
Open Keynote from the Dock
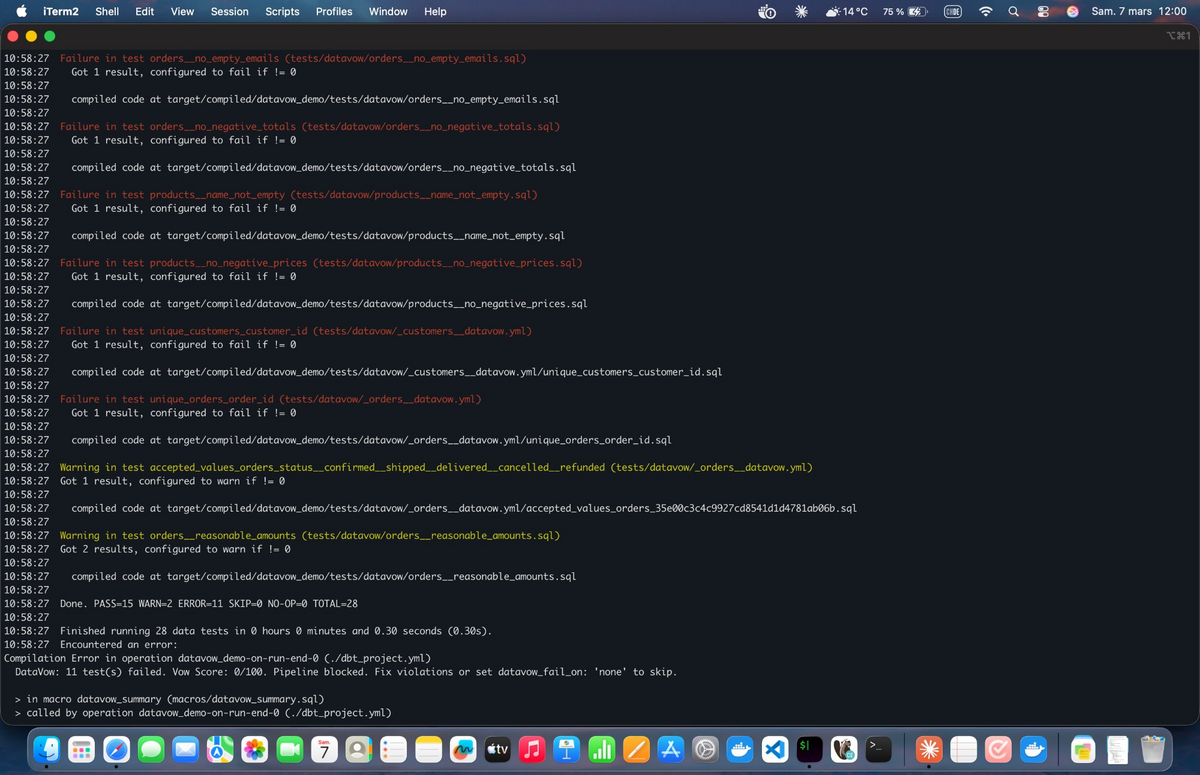point(564,748)
